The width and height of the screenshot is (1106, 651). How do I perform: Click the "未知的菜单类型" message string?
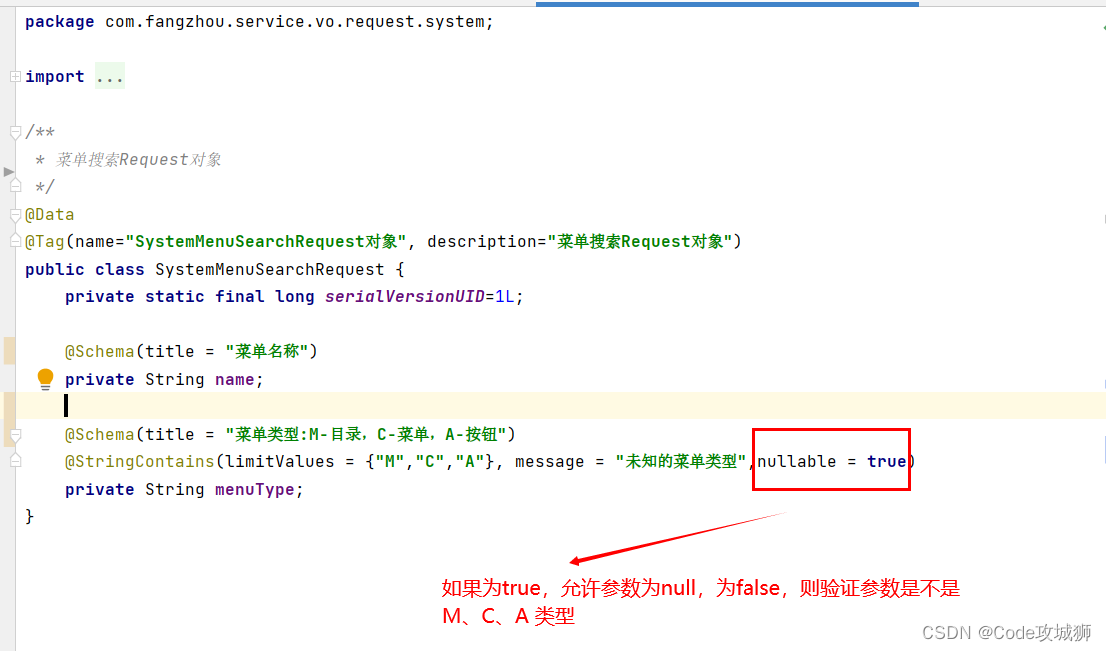tap(681, 461)
